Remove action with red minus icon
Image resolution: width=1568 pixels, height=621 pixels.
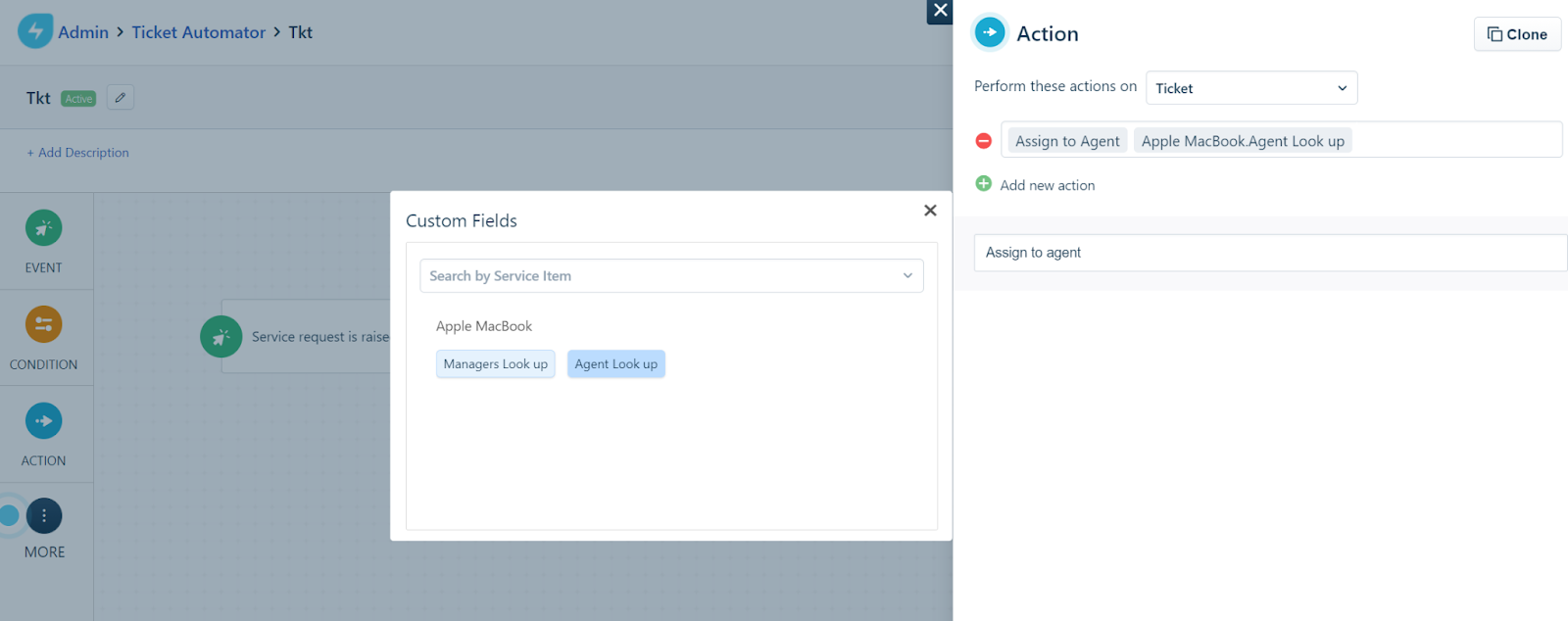coord(984,141)
